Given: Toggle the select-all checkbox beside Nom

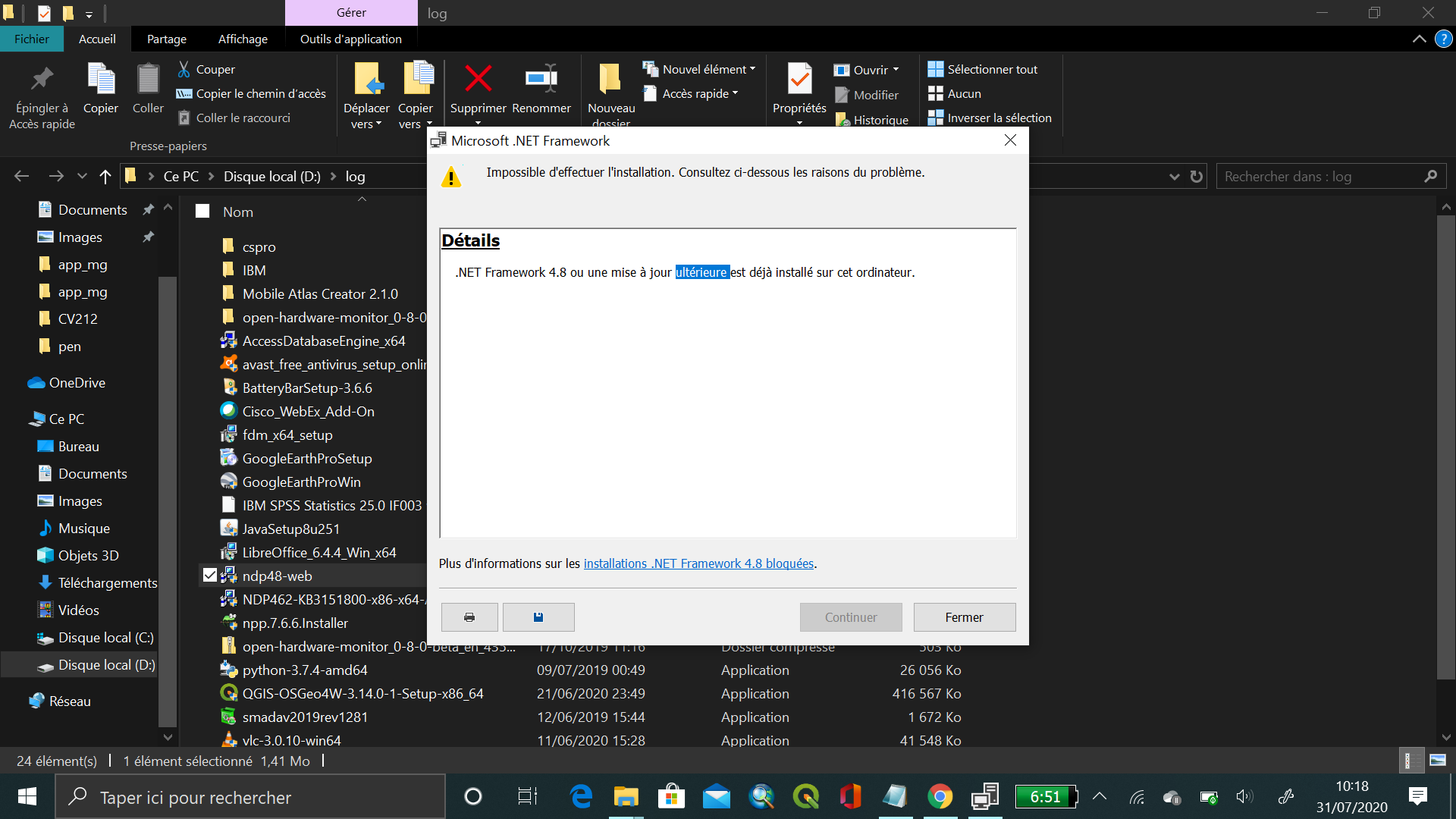Looking at the screenshot, I should (x=202, y=211).
